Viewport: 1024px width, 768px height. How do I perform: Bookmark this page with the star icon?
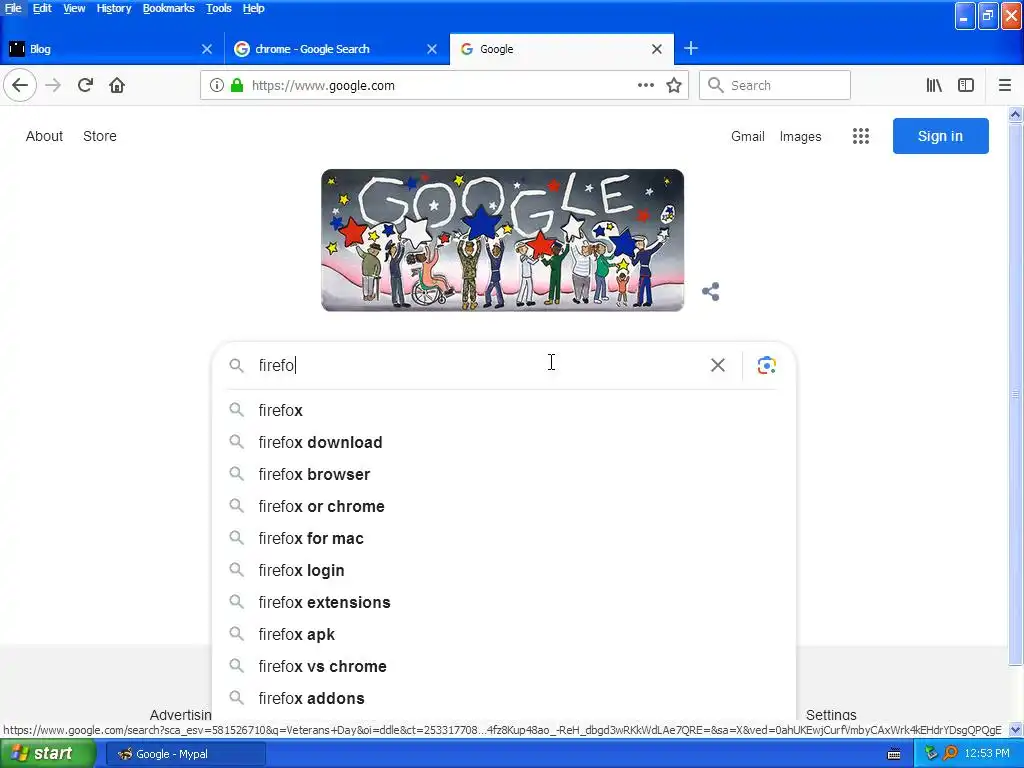[x=674, y=86]
